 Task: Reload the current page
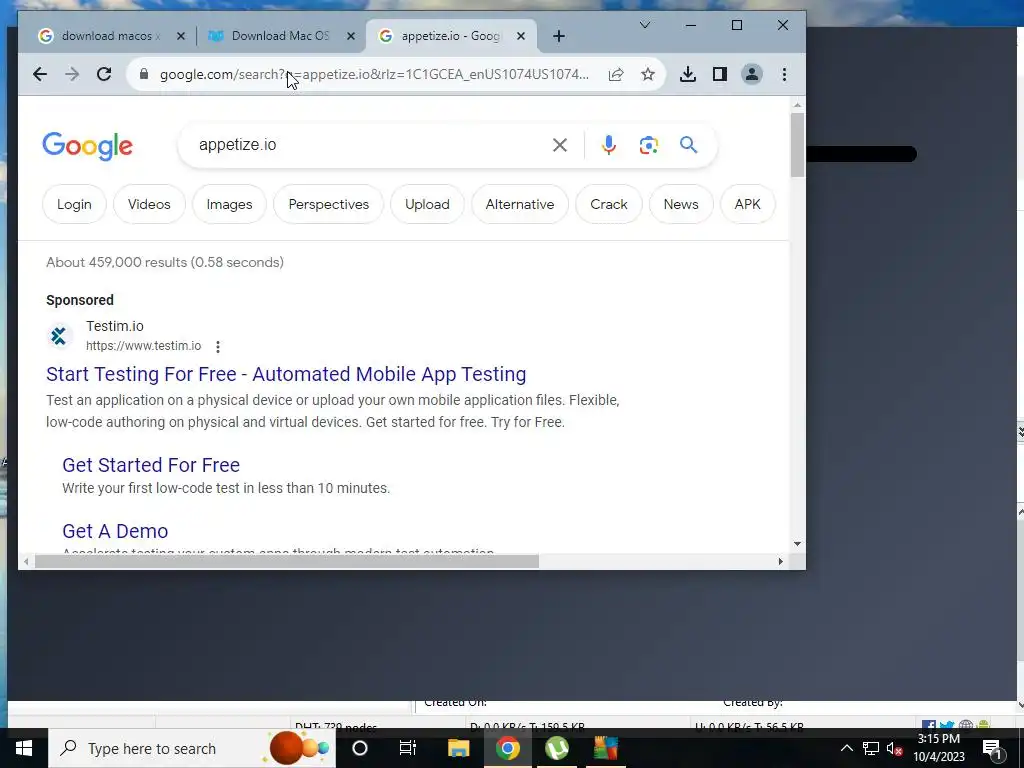[x=104, y=74]
